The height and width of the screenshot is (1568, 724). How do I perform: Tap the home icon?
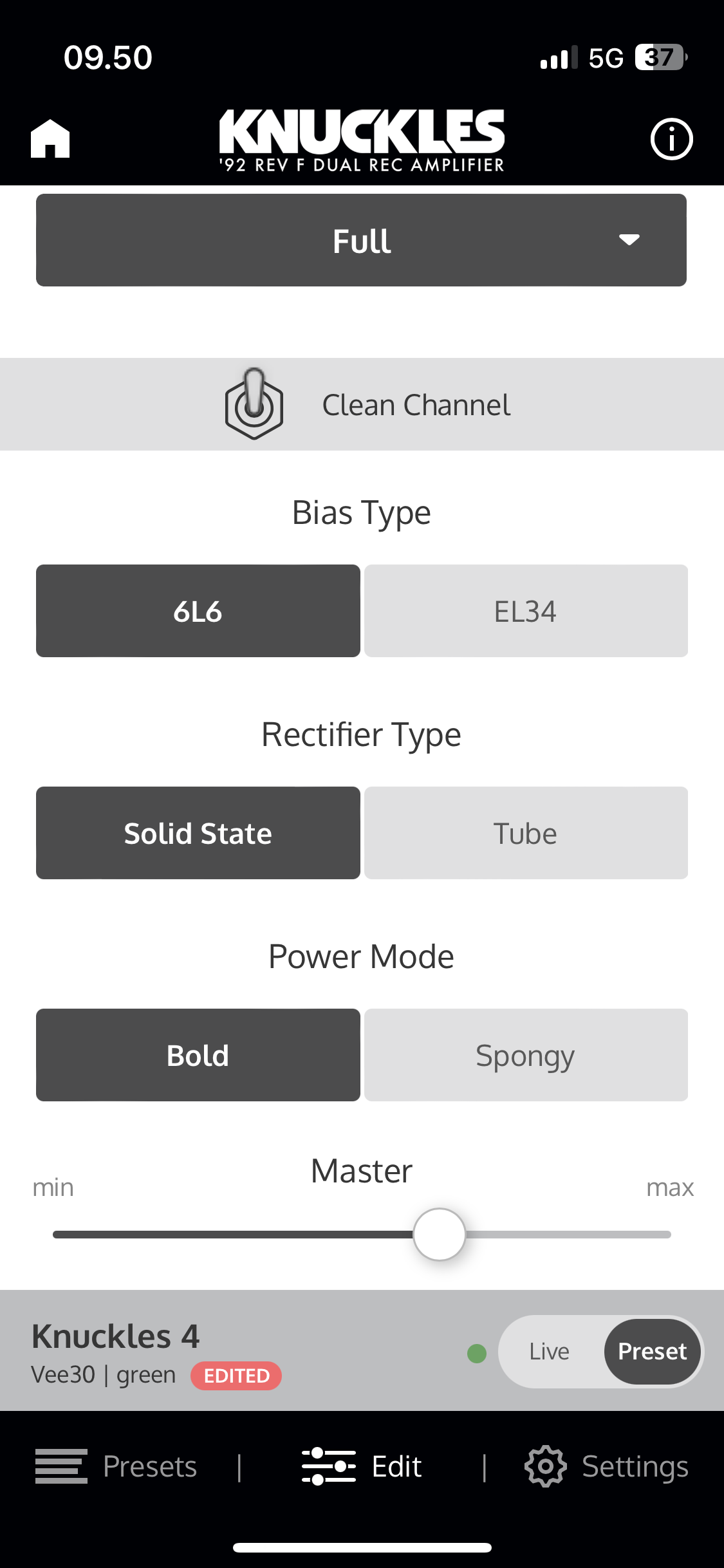50,138
